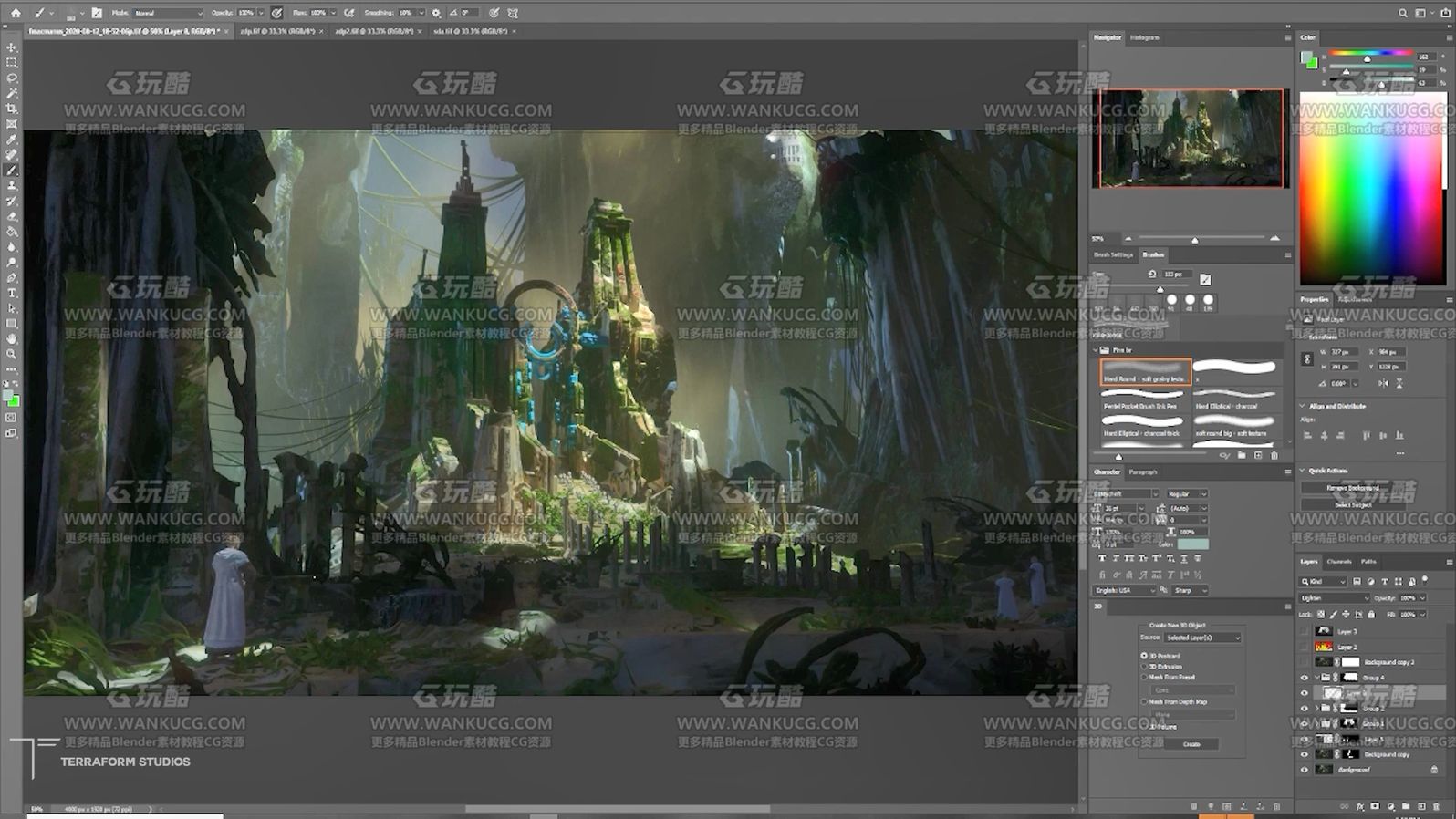Show Layer 2 visibility box
This screenshot has width=1456, height=819.
point(1305,647)
